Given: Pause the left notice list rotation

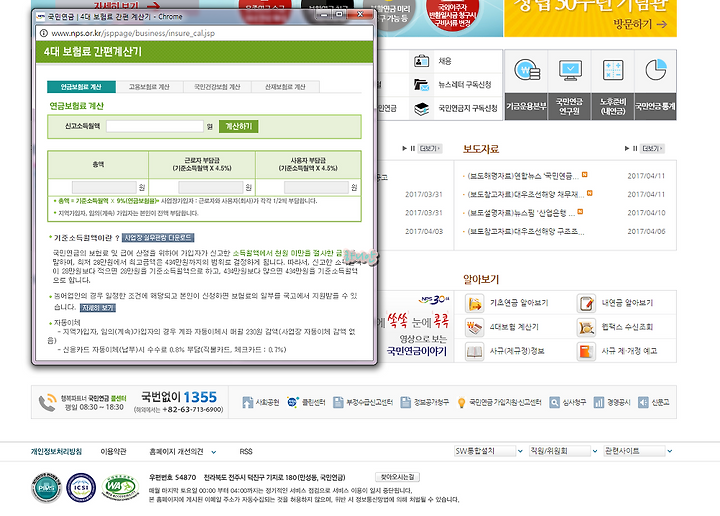Looking at the screenshot, I should (x=412, y=148).
